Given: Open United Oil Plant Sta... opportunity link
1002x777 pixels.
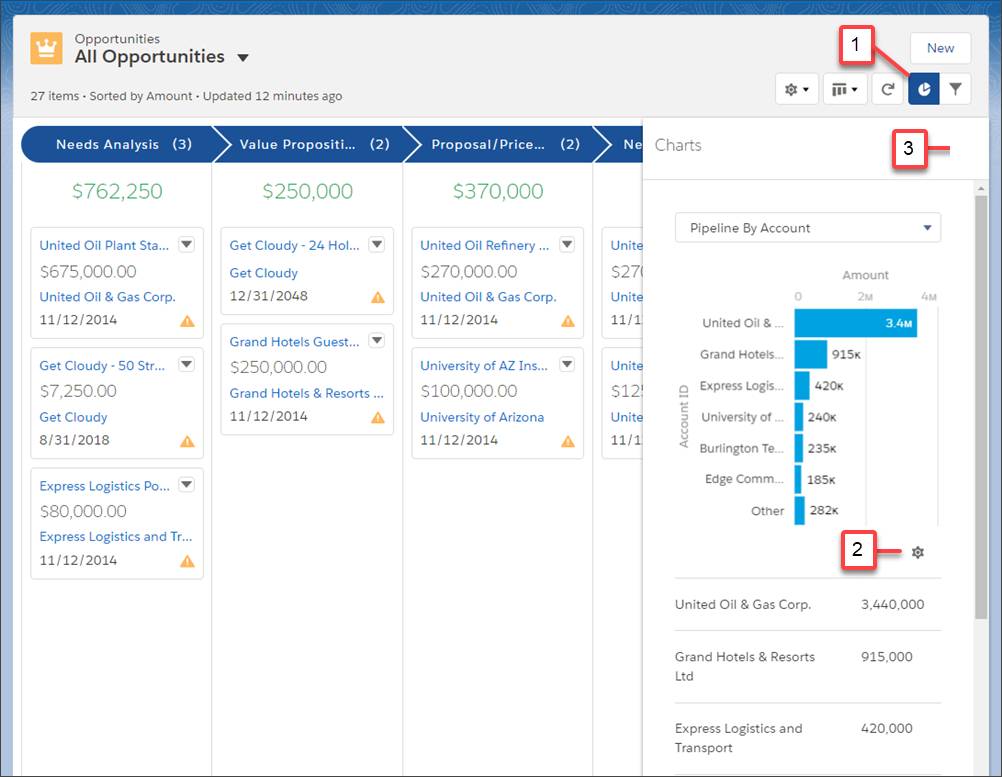Looking at the screenshot, I should tap(104, 245).
